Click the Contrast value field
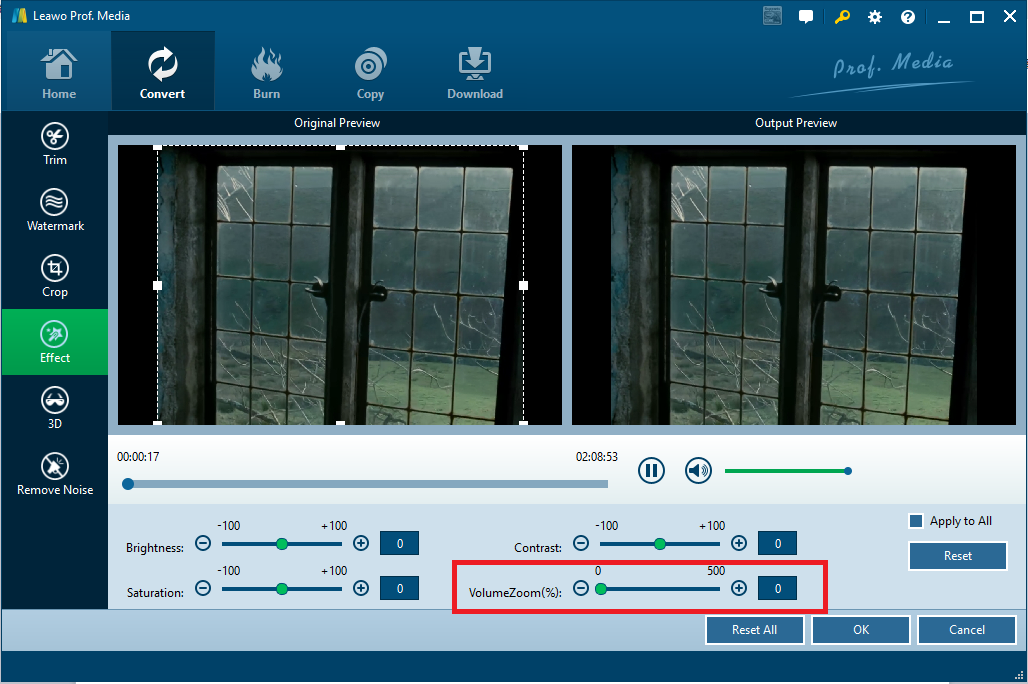Viewport: 1028px width, 684px height. 778,543
